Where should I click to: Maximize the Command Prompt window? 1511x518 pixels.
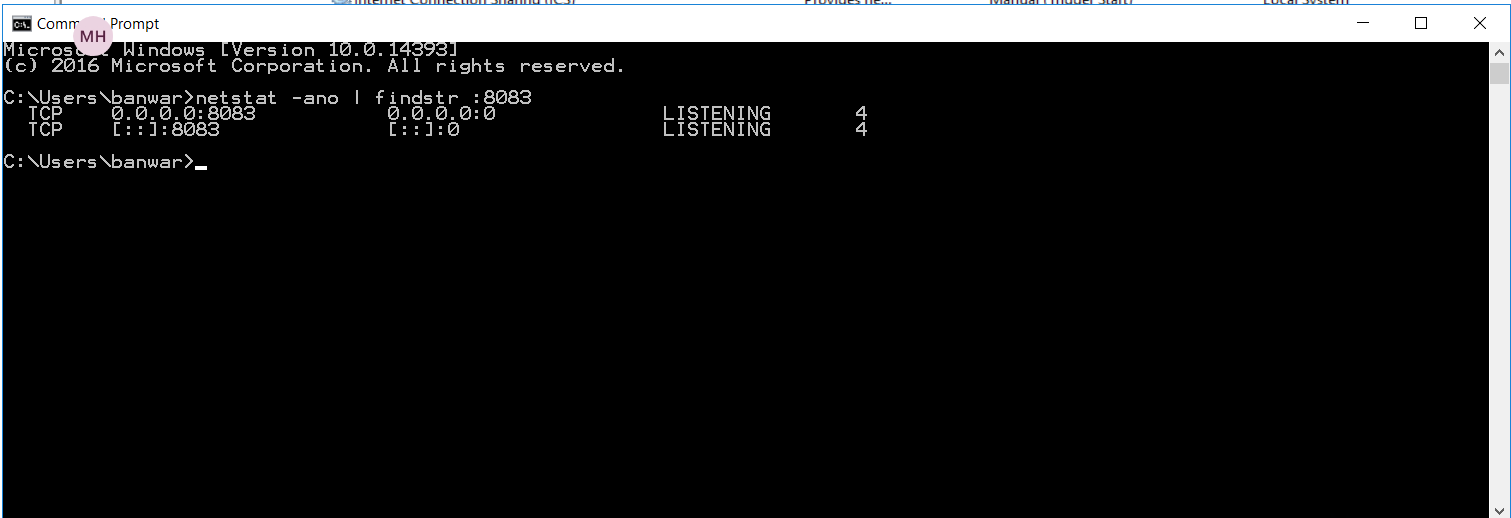point(1421,24)
